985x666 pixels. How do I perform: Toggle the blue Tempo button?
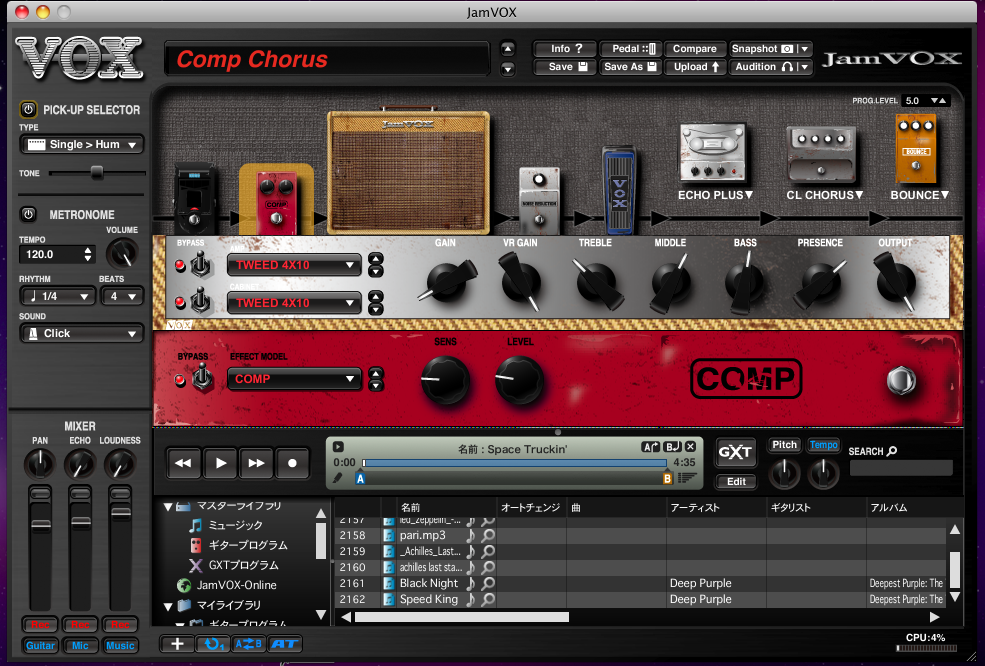pyautogui.click(x=824, y=445)
